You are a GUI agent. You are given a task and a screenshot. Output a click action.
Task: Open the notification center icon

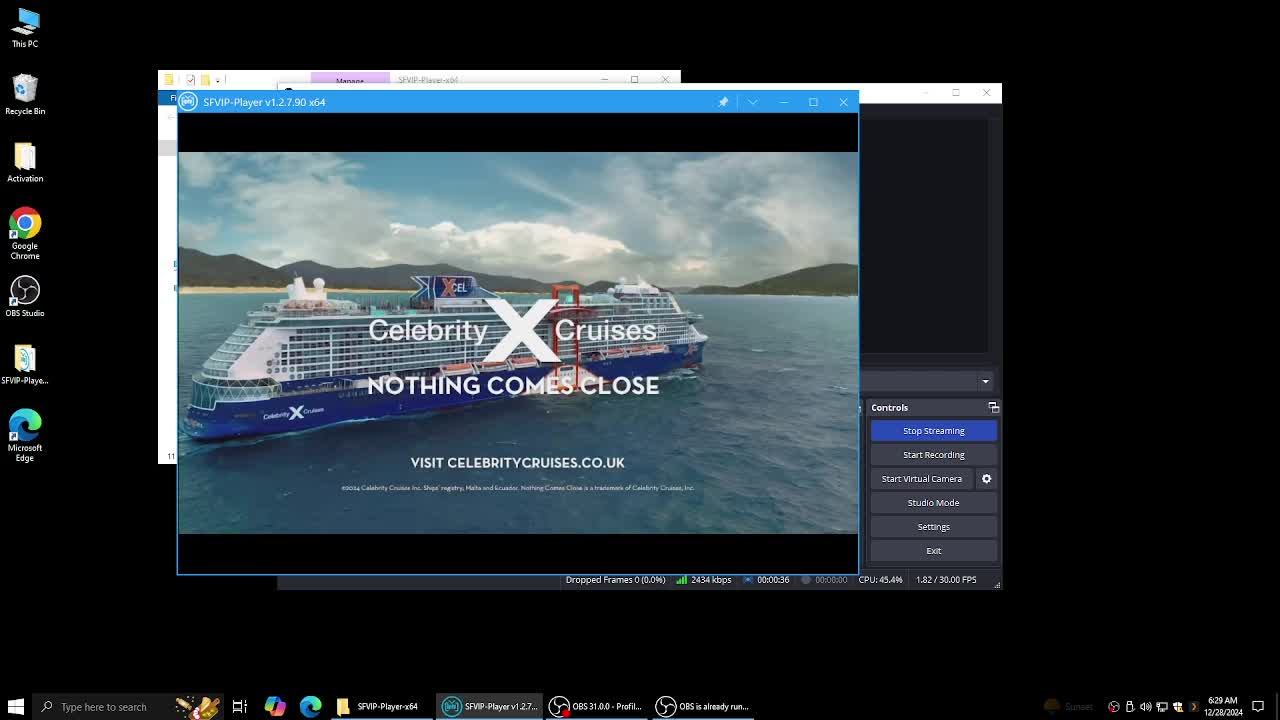(1258, 706)
